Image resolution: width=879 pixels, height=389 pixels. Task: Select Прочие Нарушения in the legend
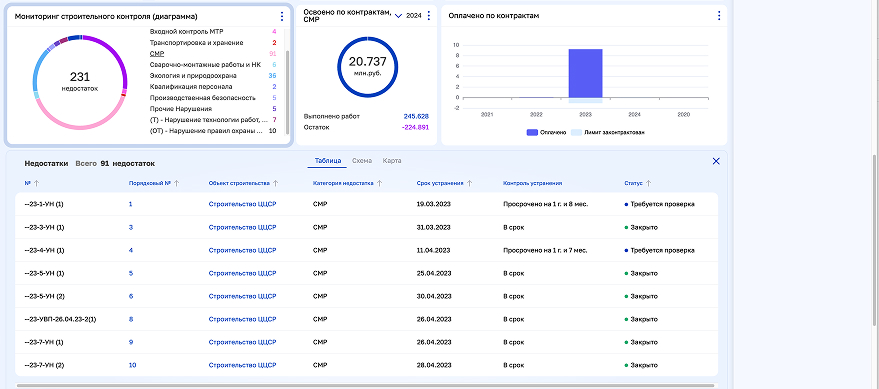(x=181, y=109)
